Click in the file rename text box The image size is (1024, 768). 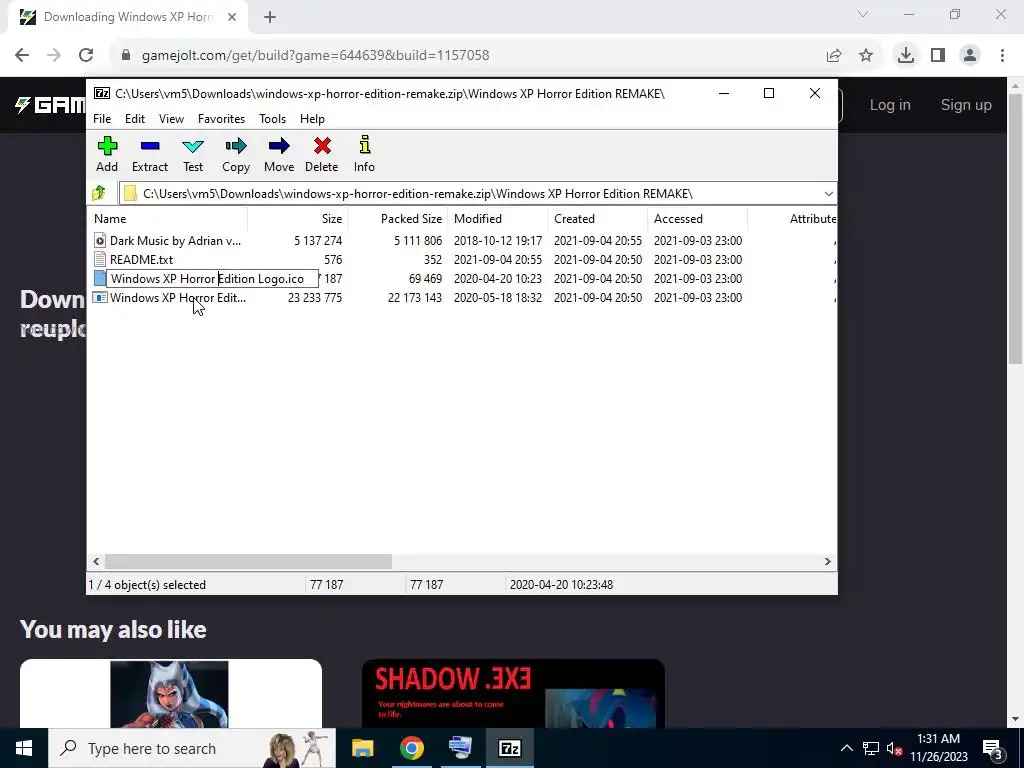[x=212, y=279]
